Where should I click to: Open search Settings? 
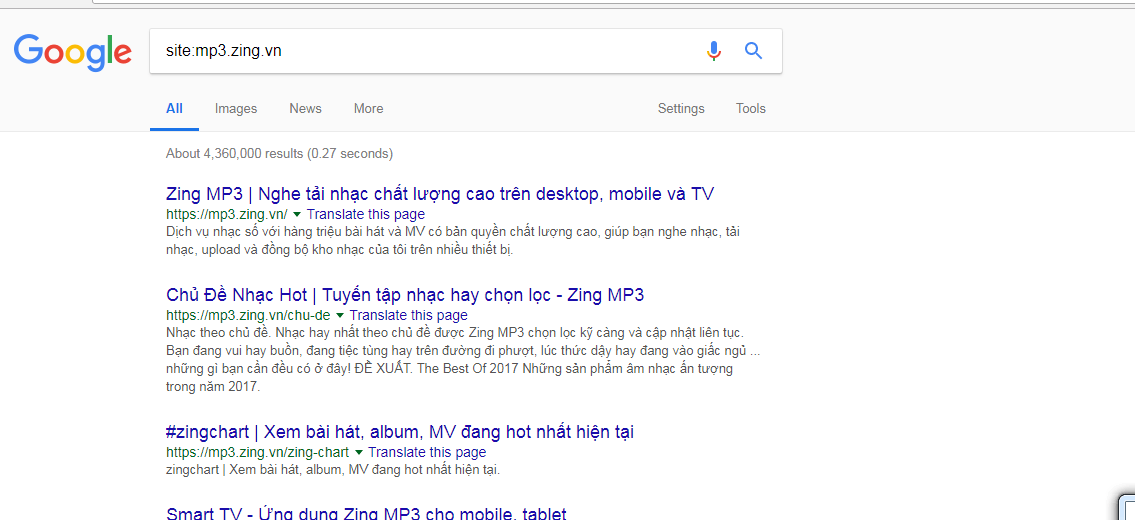pos(681,109)
